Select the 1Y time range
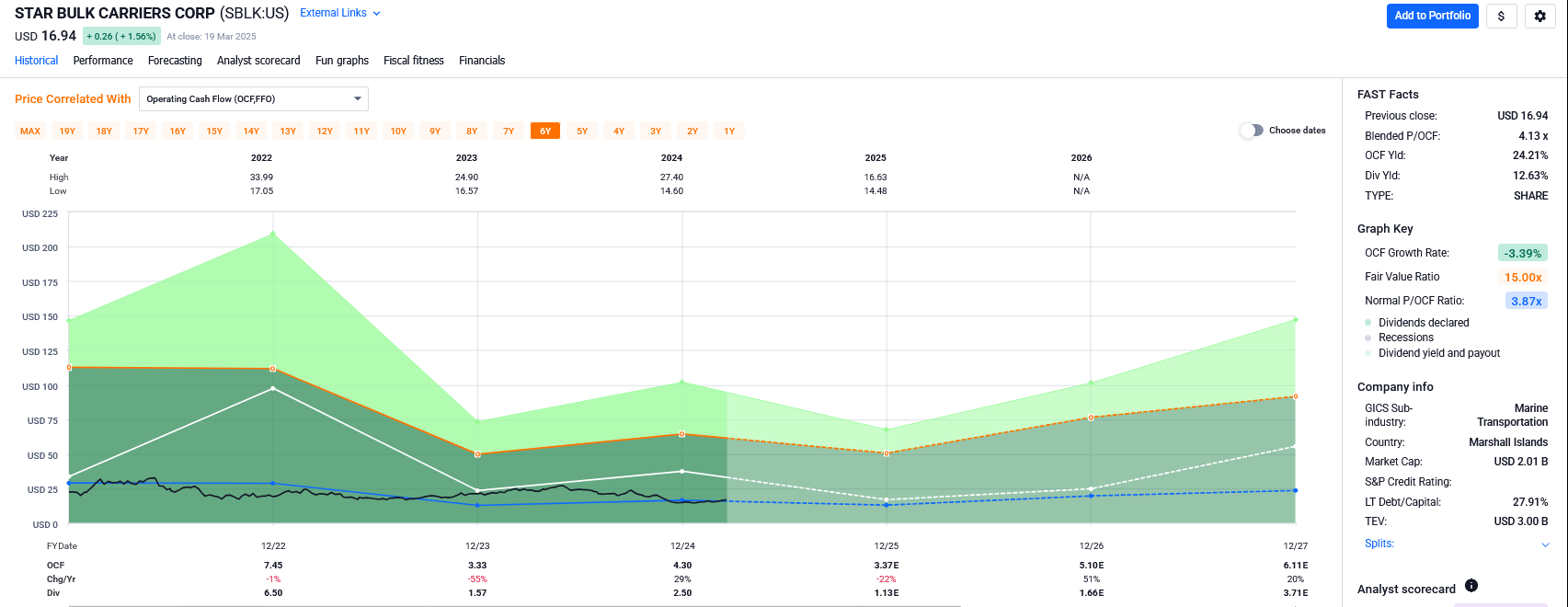This screenshot has width=1568, height=607. pyautogui.click(x=729, y=132)
